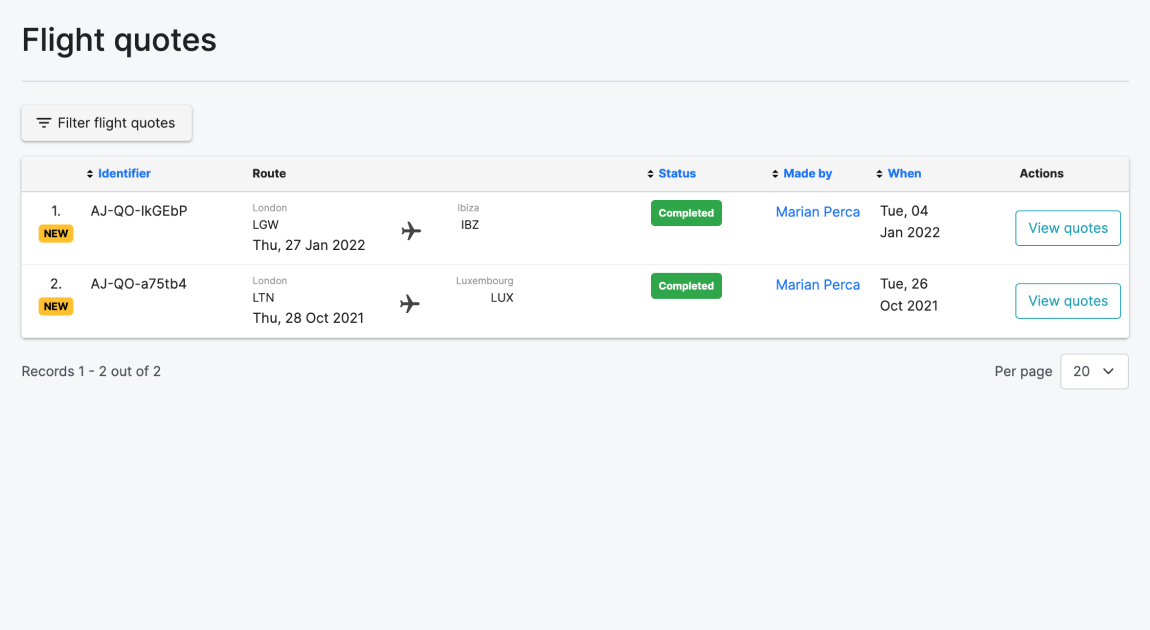This screenshot has height=630, width=1150.
Task: Sort by Identifier using its sort arrows
Action: 90,174
